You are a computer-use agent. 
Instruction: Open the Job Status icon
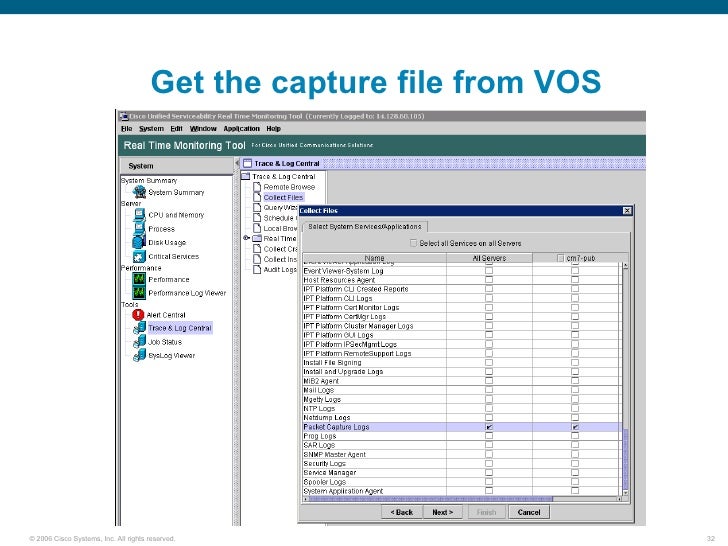(x=139, y=342)
